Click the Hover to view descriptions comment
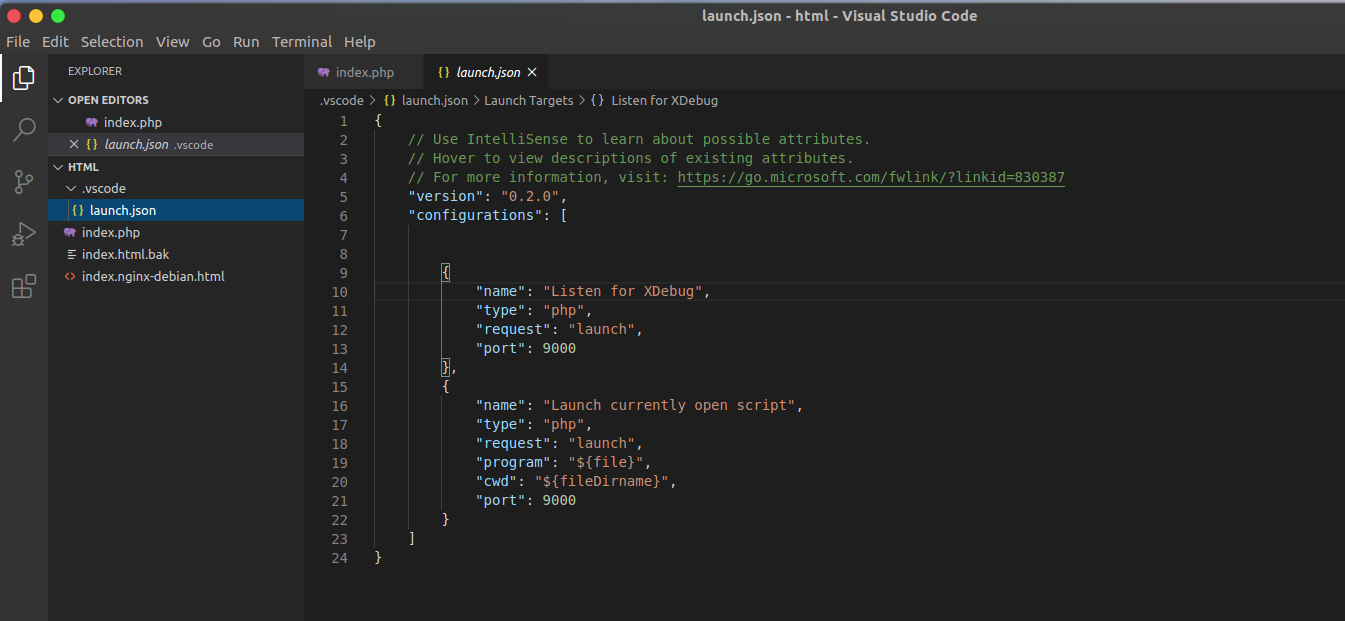Image resolution: width=1345 pixels, height=621 pixels. click(631, 158)
